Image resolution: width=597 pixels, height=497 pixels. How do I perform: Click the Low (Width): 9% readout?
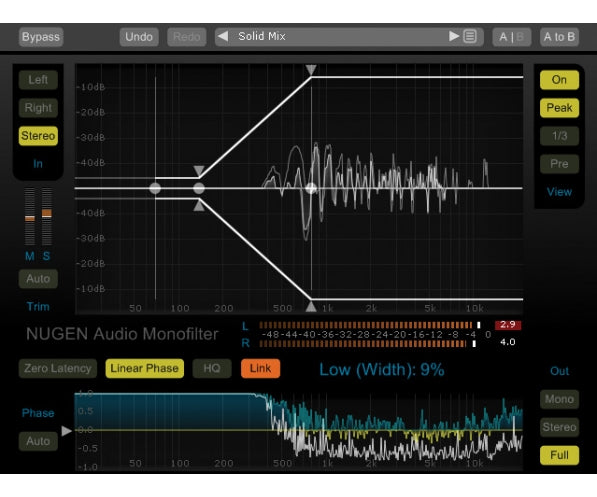tap(382, 369)
